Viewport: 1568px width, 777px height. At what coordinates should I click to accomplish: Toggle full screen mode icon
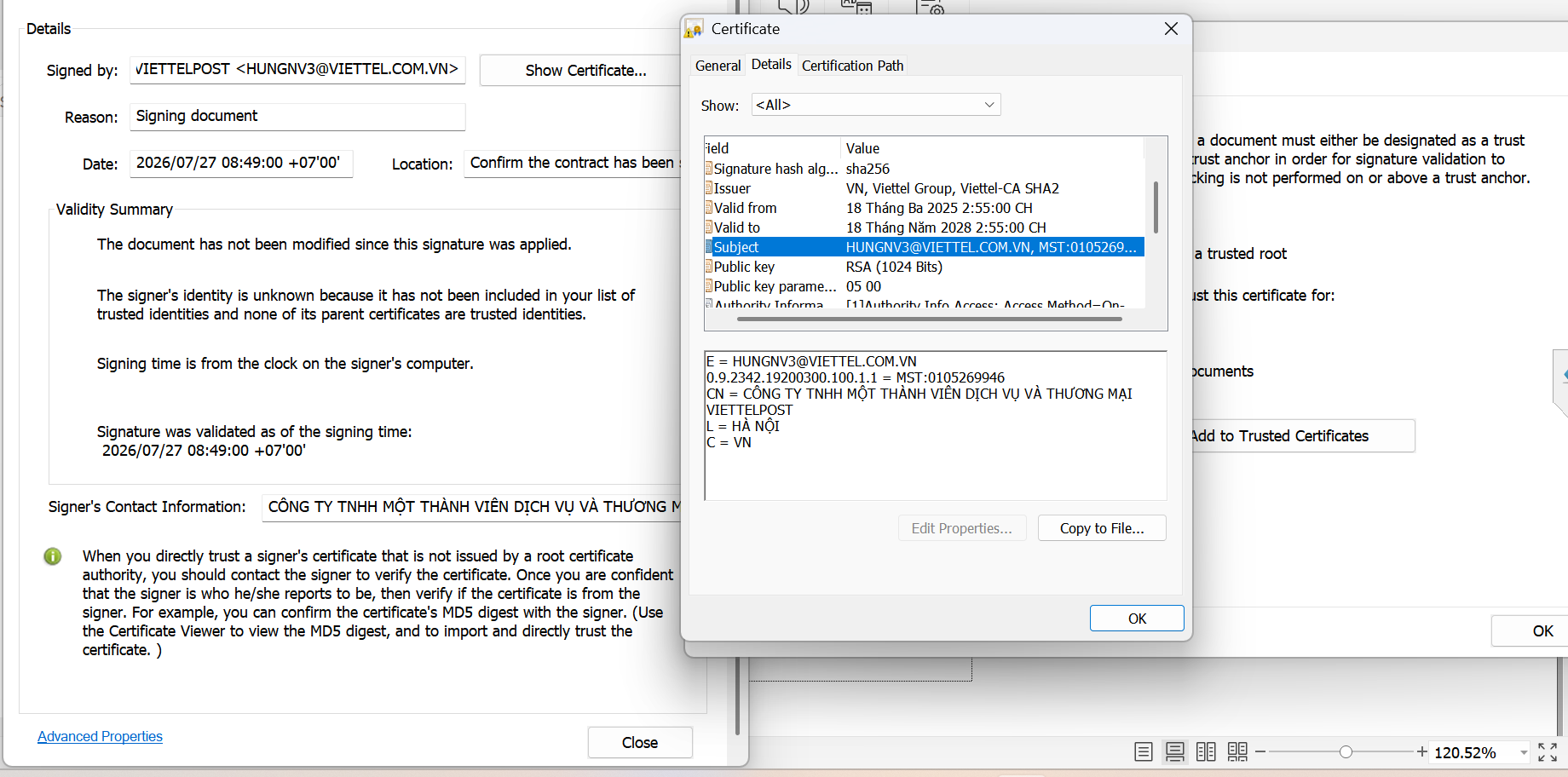coord(1548,751)
